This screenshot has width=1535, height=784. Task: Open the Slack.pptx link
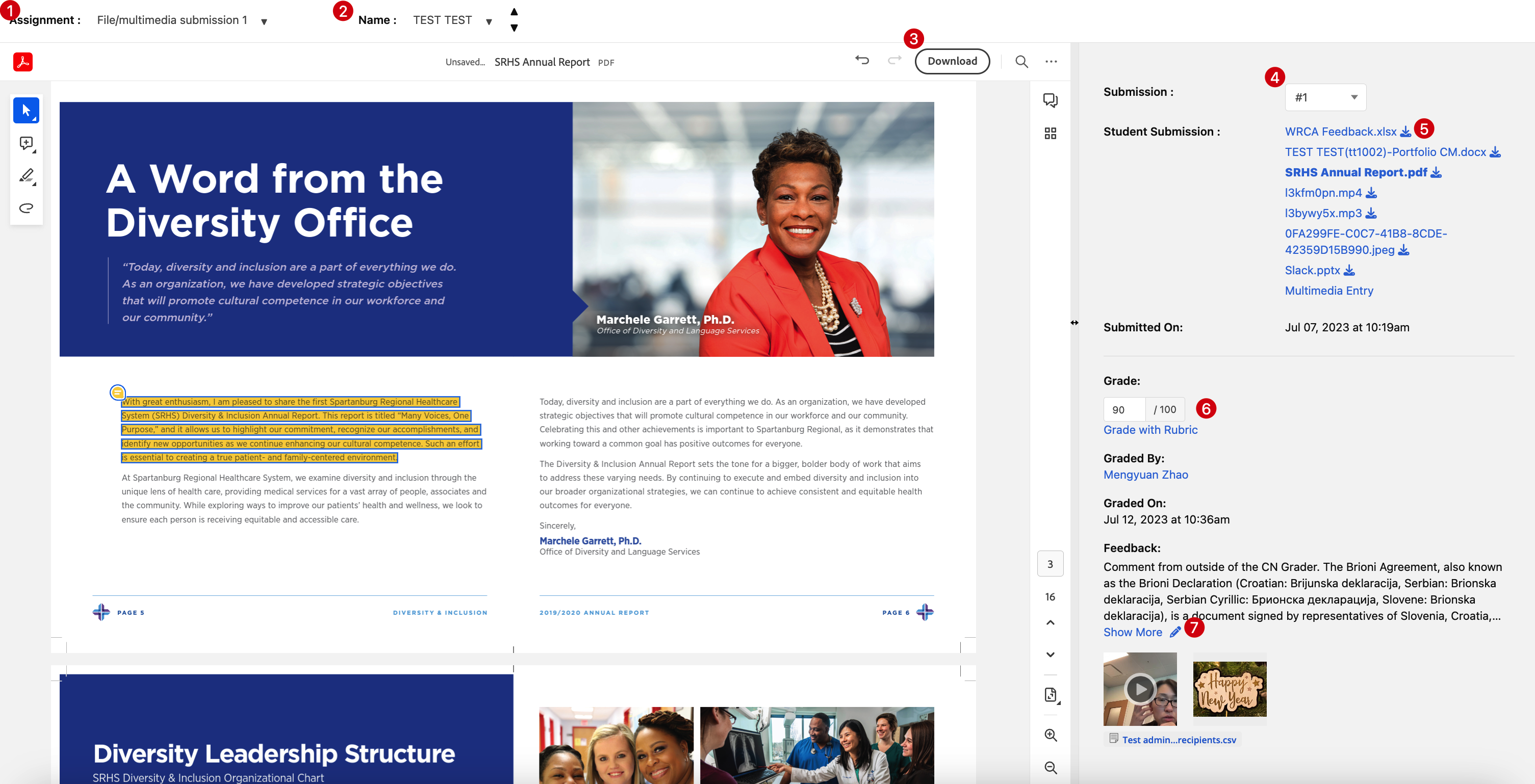(x=1312, y=270)
